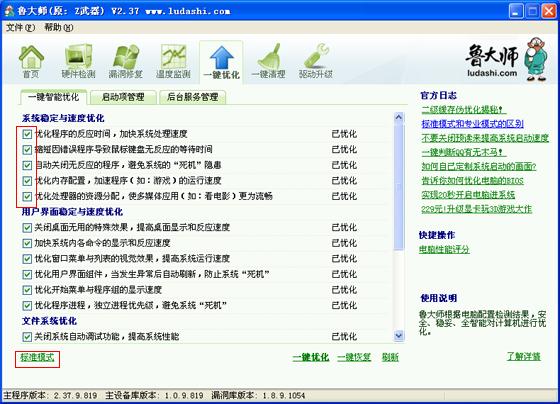Open the 首页 home icon
The height and width of the screenshot is (404, 560).
tap(31, 61)
